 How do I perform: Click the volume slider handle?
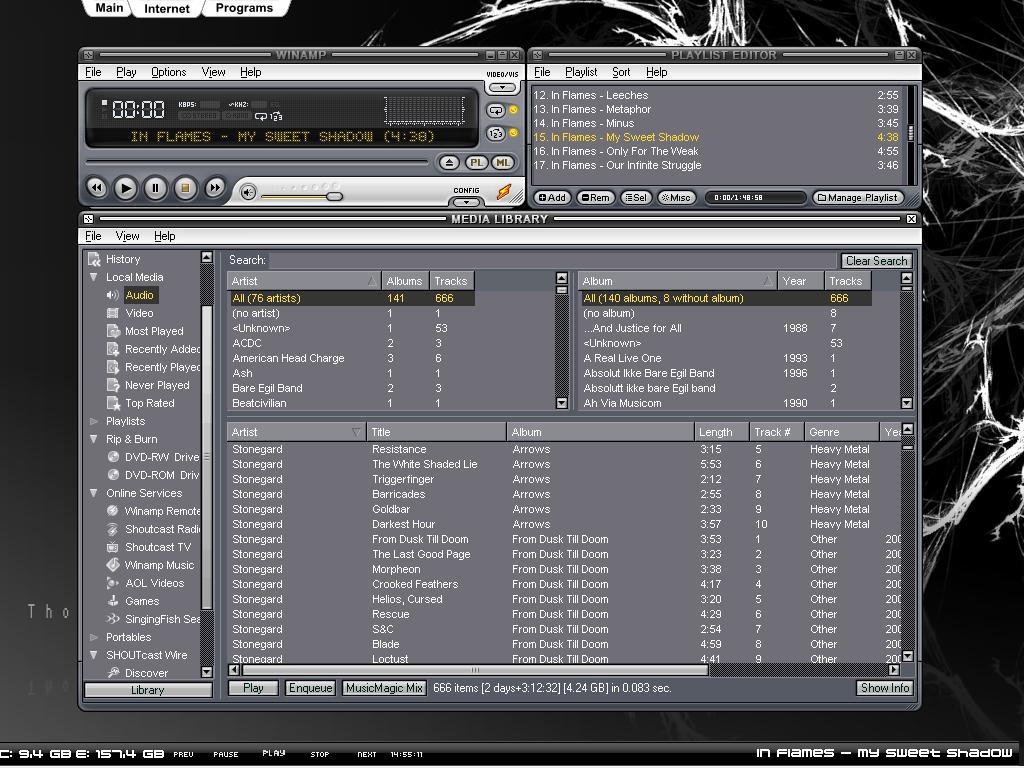pos(334,196)
